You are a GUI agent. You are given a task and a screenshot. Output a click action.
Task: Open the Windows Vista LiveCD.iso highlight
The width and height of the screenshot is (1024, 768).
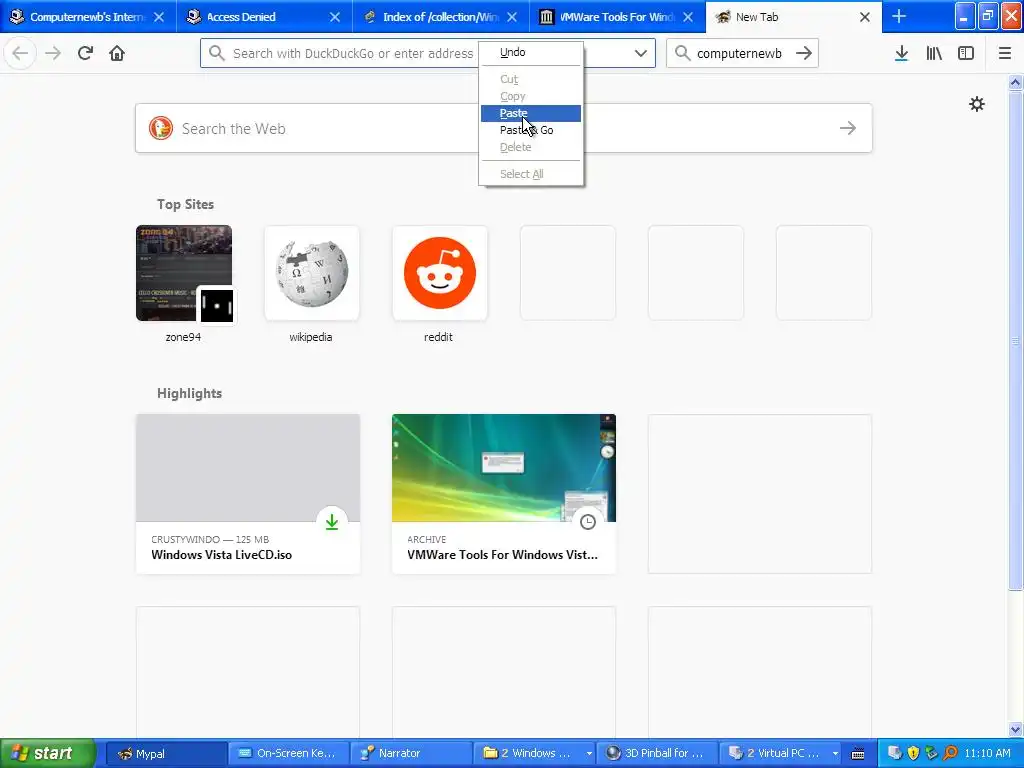pos(248,494)
